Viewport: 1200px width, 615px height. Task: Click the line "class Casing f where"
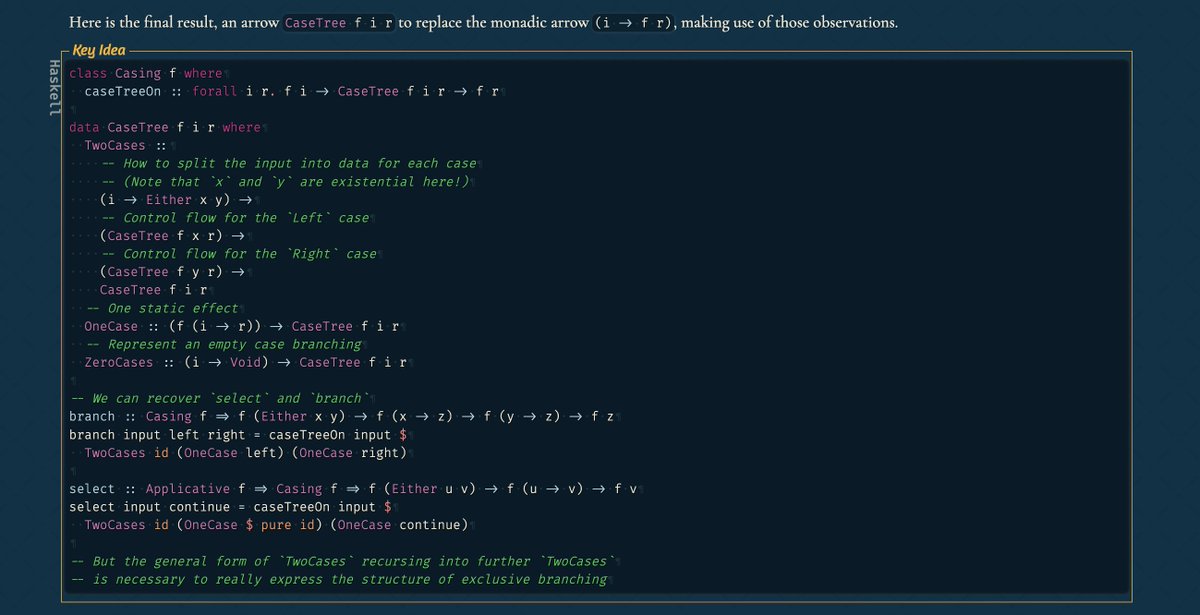[x=147, y=73]
